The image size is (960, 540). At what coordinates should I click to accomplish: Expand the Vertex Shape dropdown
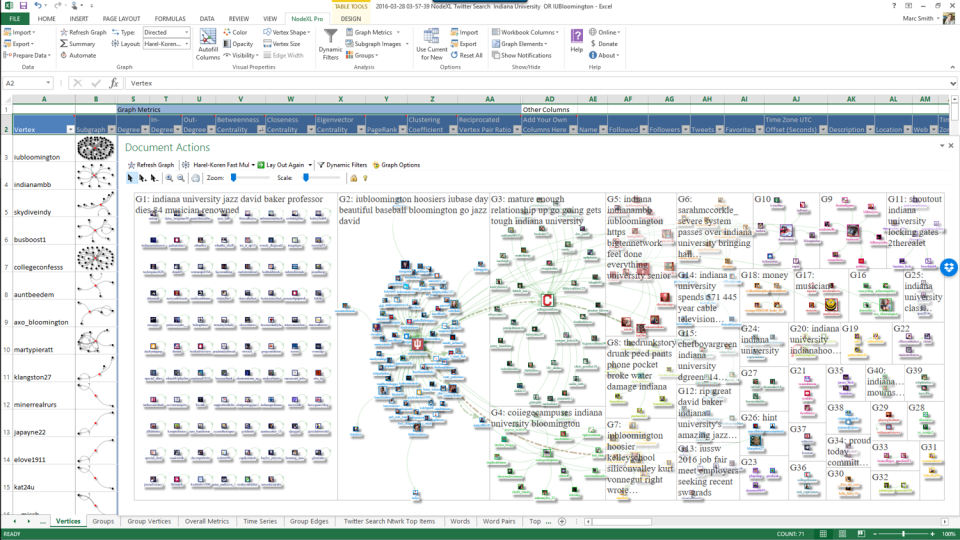(287, 32)
